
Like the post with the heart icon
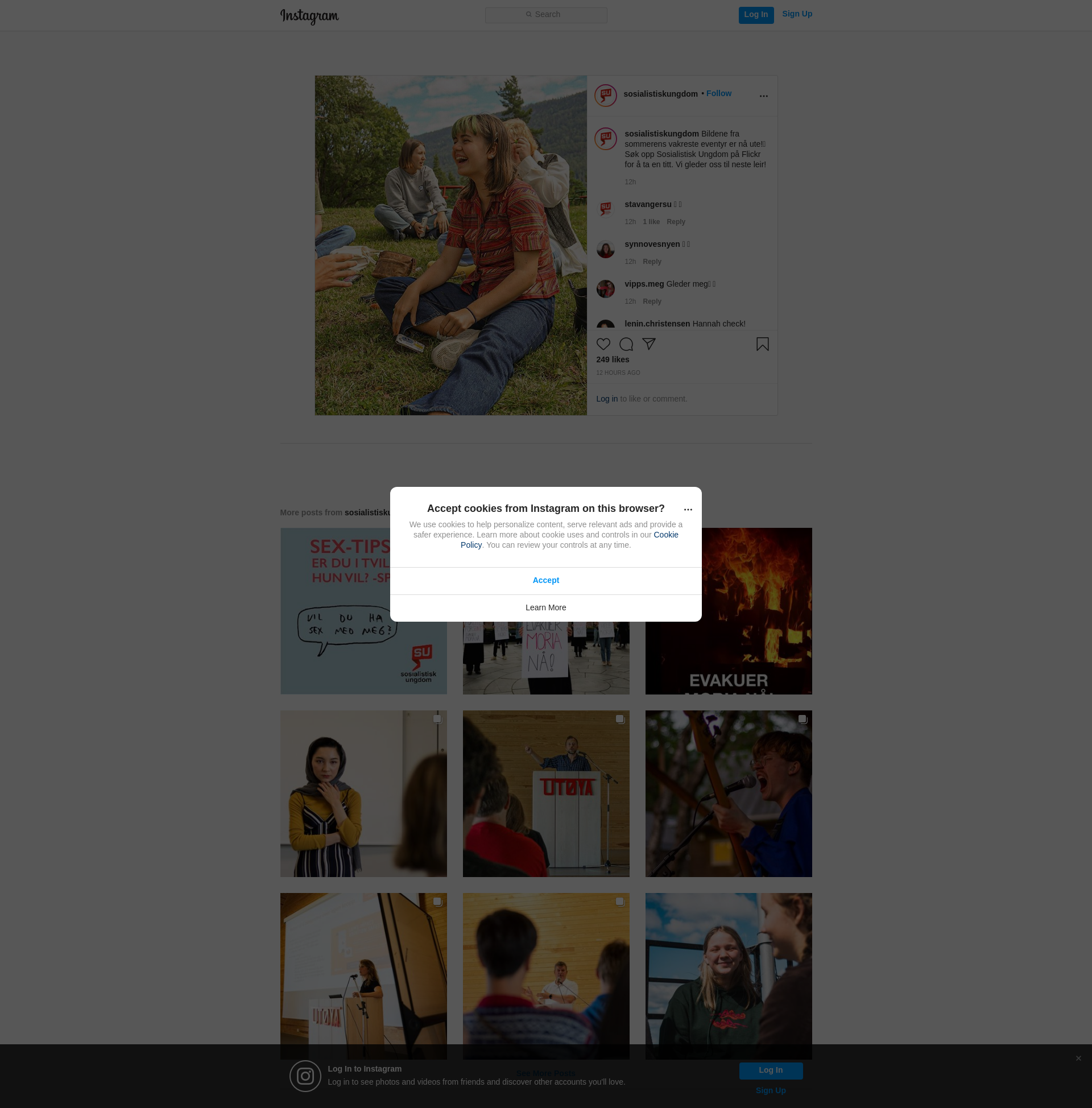point(603,344)
